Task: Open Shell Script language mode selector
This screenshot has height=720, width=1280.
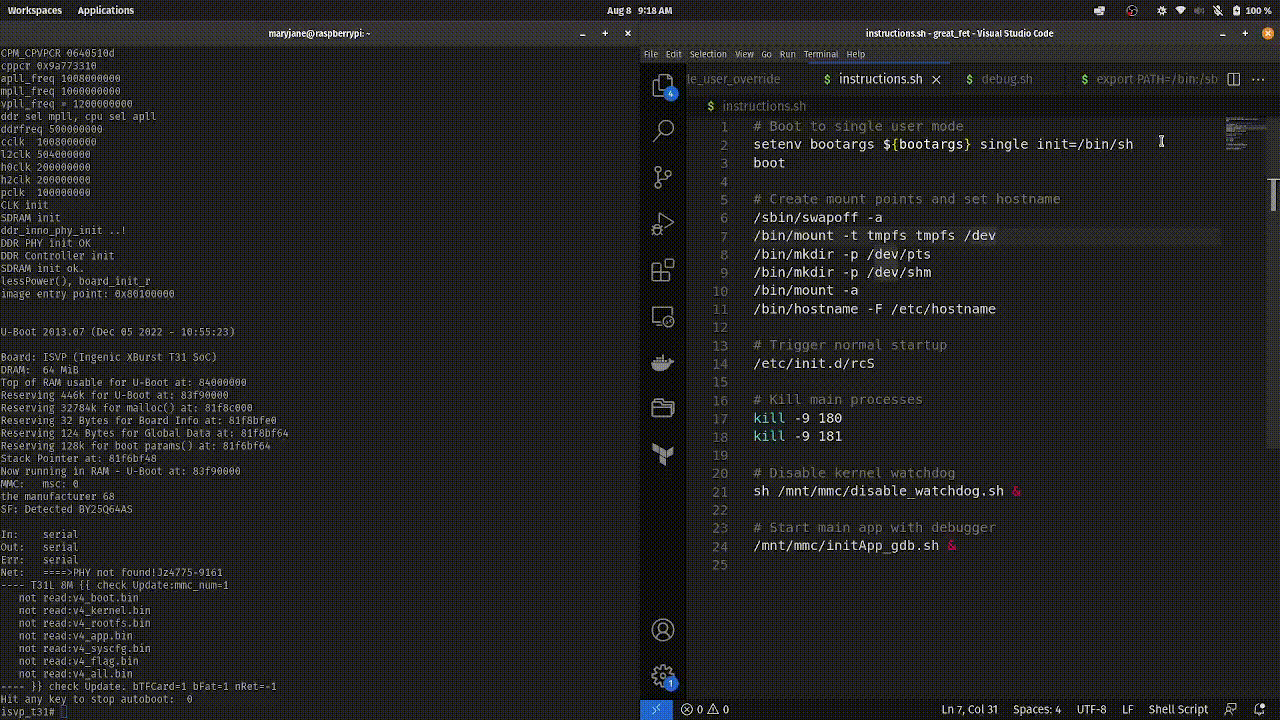Action: tap(1178, 709)
